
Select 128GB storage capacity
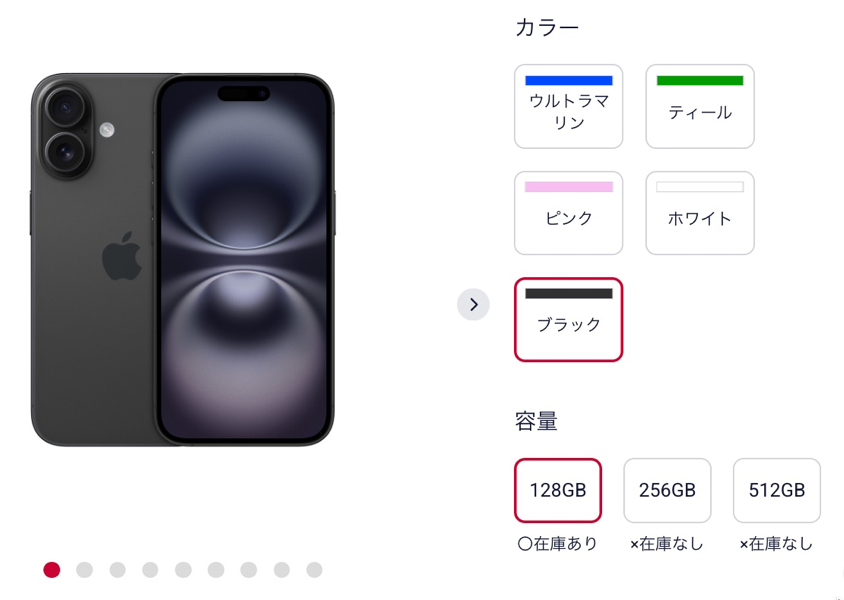(x=558, y=490)
